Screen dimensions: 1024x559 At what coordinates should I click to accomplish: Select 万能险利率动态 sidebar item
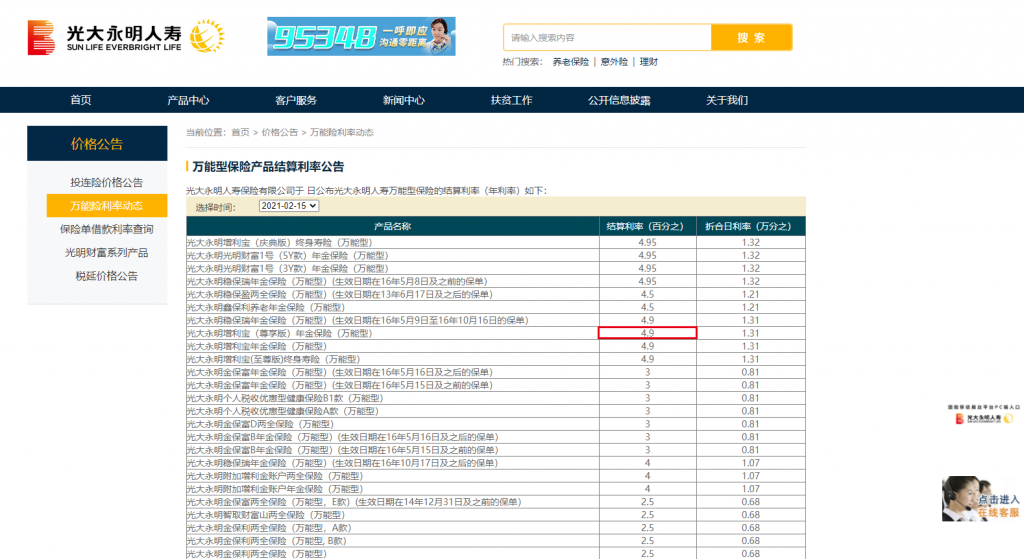[106, 206]
